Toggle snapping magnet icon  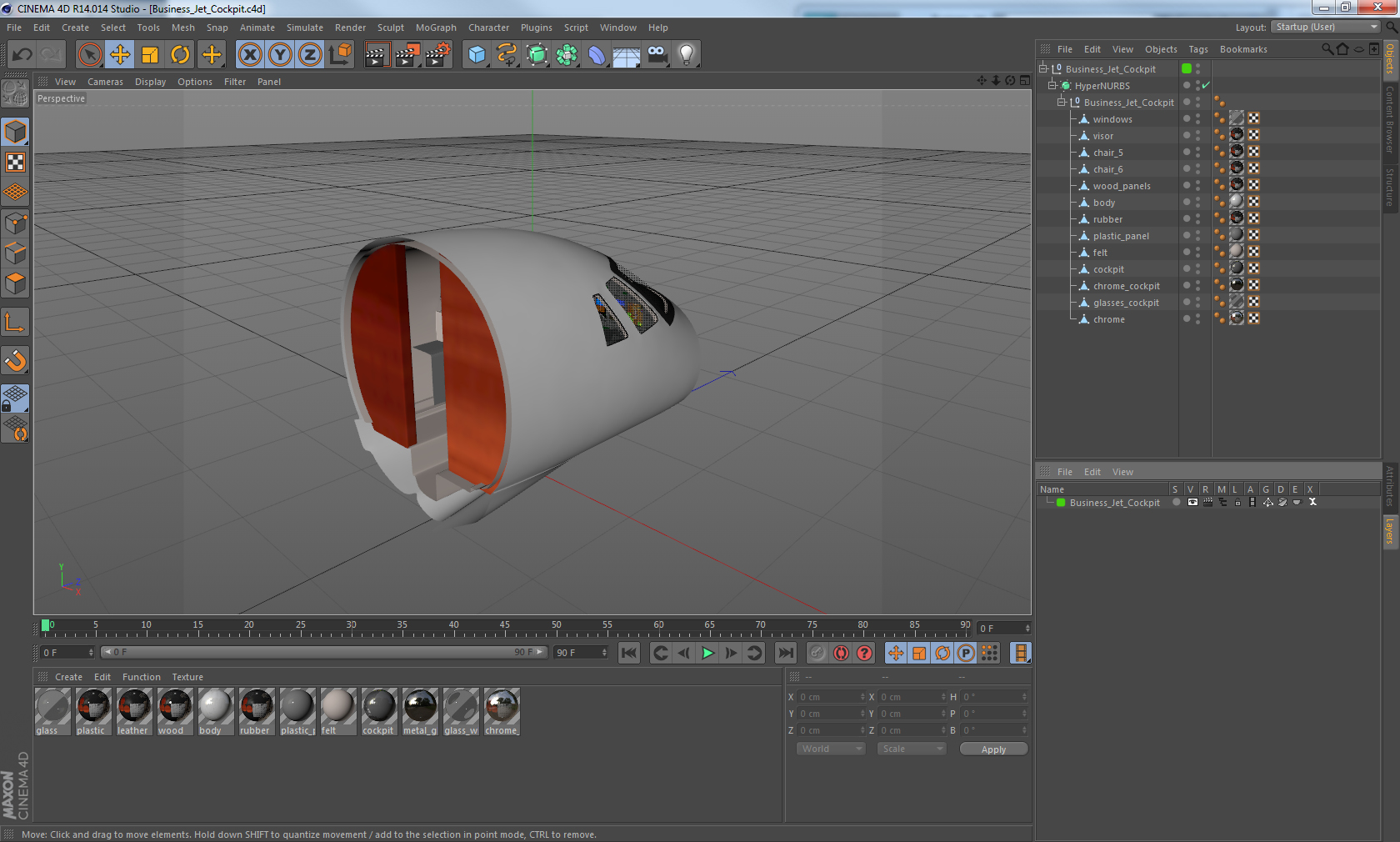pos(16,361)
